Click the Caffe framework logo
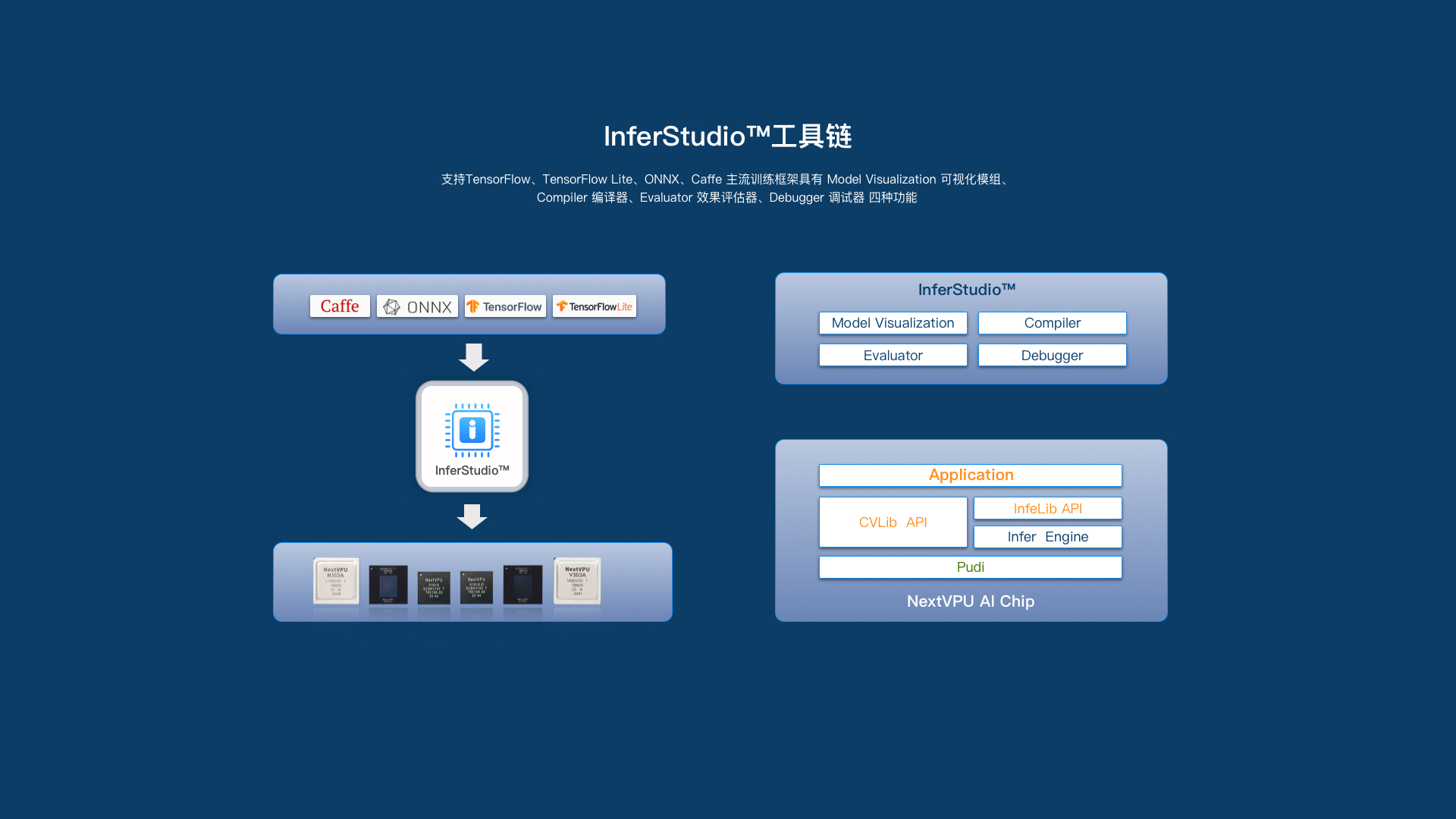This screenshot has height=819, width=1456. [x=340, y=306]
